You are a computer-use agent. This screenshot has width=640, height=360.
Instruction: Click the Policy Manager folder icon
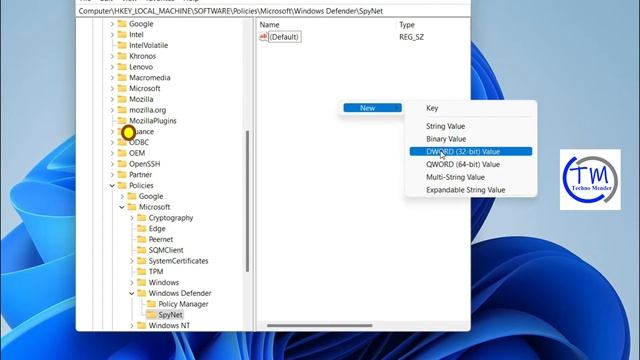coord(151,304)
